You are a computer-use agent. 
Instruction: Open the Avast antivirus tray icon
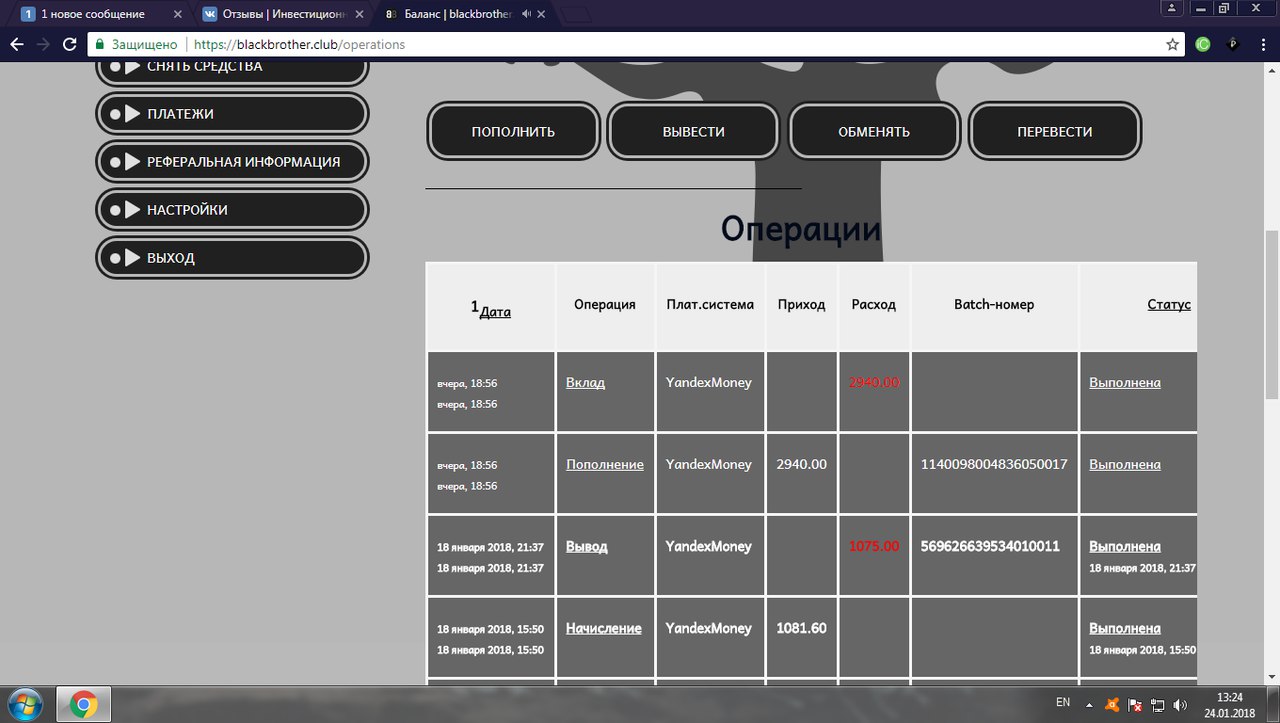pyautogui.click(x=1112, y=704)
